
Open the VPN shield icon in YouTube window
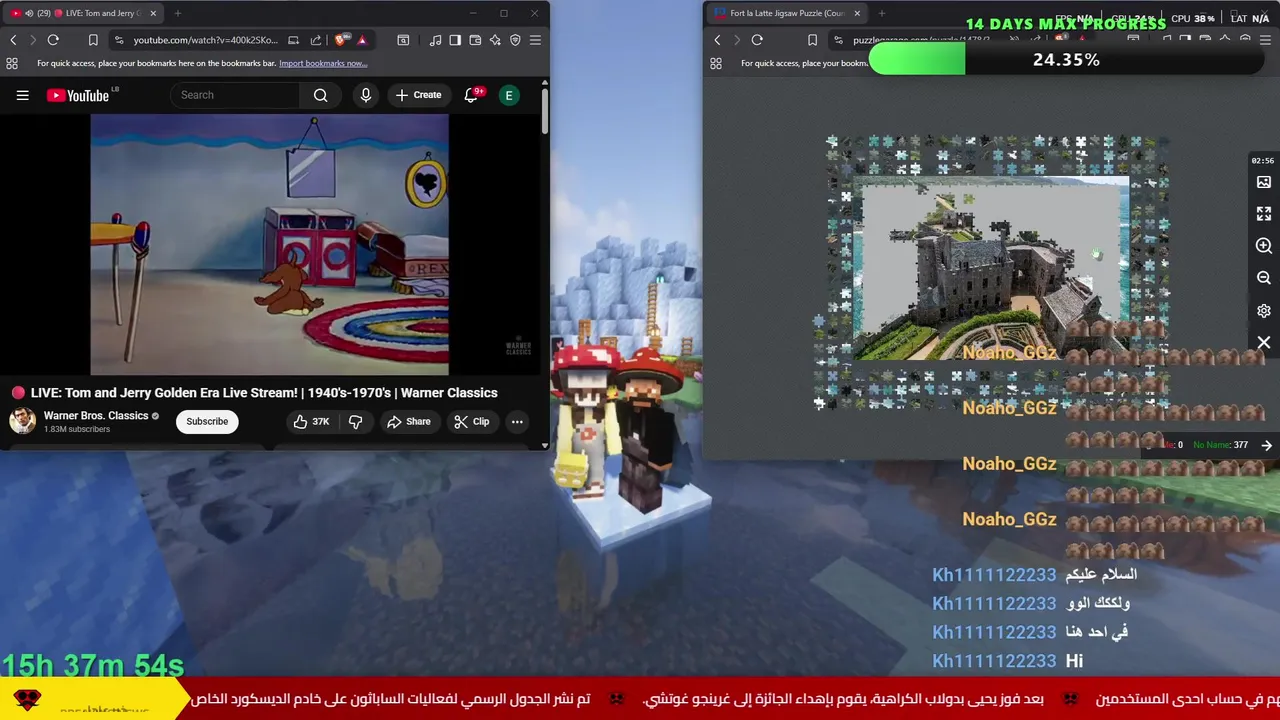tap(515, 40)
